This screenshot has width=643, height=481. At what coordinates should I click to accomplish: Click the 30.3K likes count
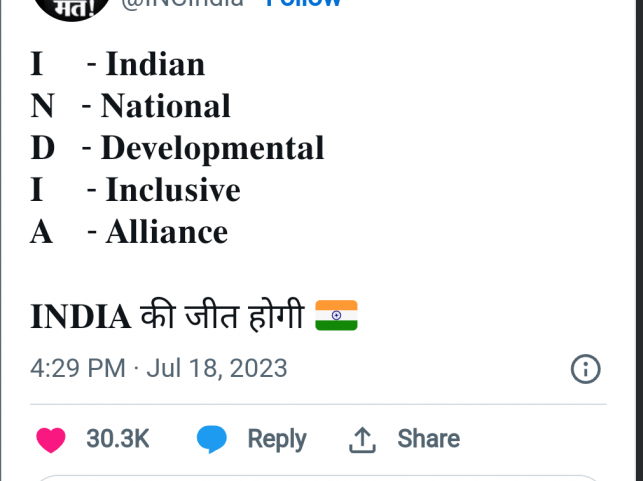118,439
